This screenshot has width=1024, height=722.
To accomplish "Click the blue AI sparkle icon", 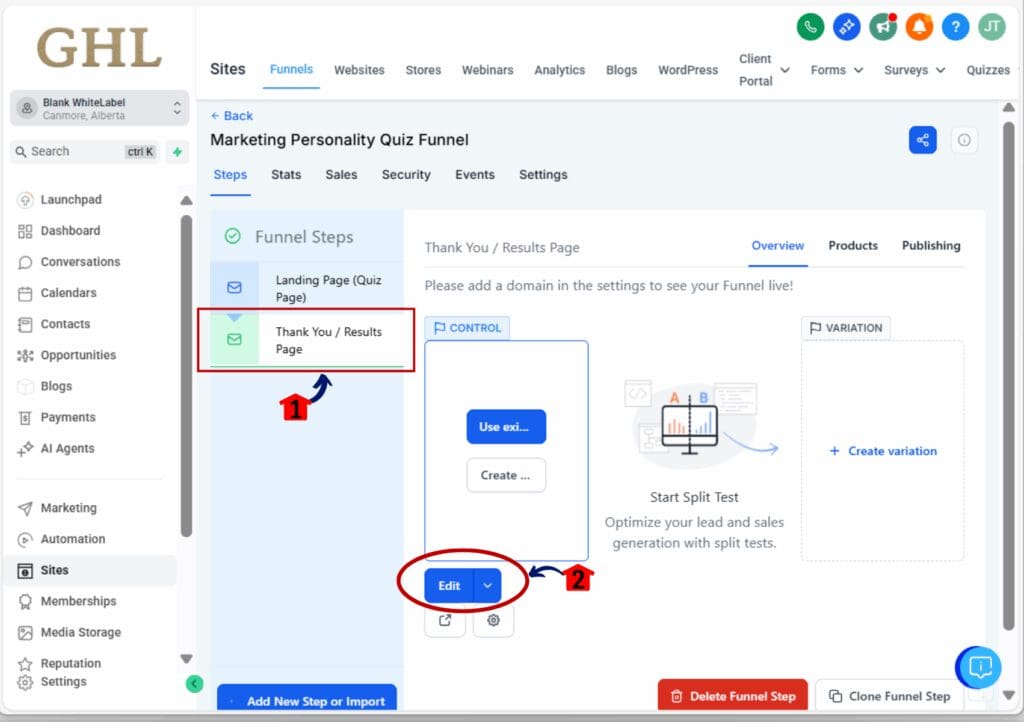I will coord(846,27).
